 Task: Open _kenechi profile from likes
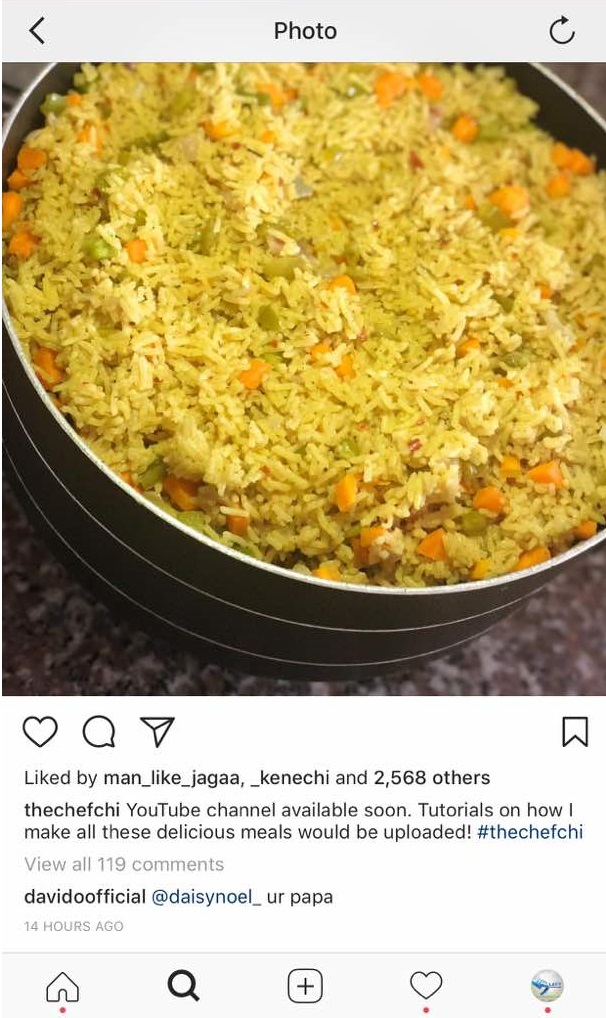point(290,778)
